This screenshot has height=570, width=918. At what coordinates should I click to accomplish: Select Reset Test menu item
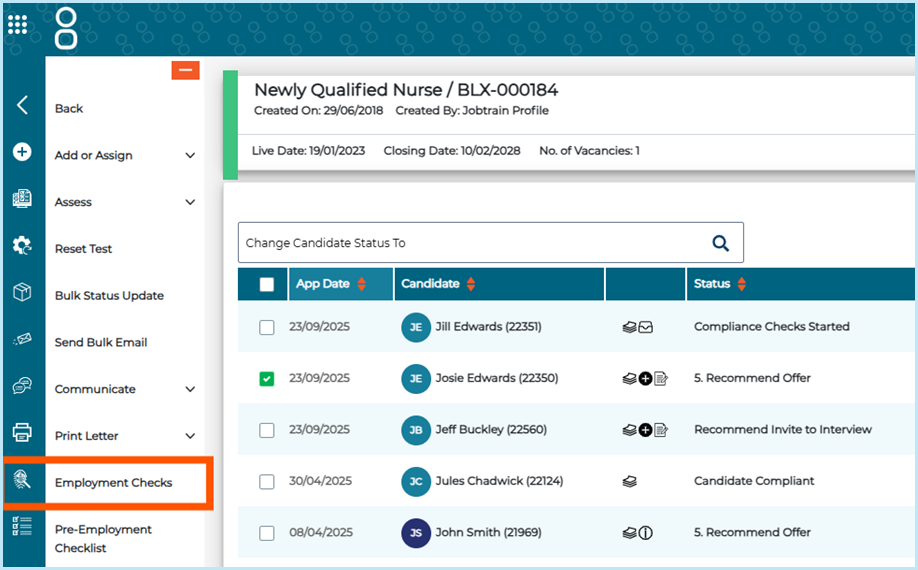tap(84, 249)
